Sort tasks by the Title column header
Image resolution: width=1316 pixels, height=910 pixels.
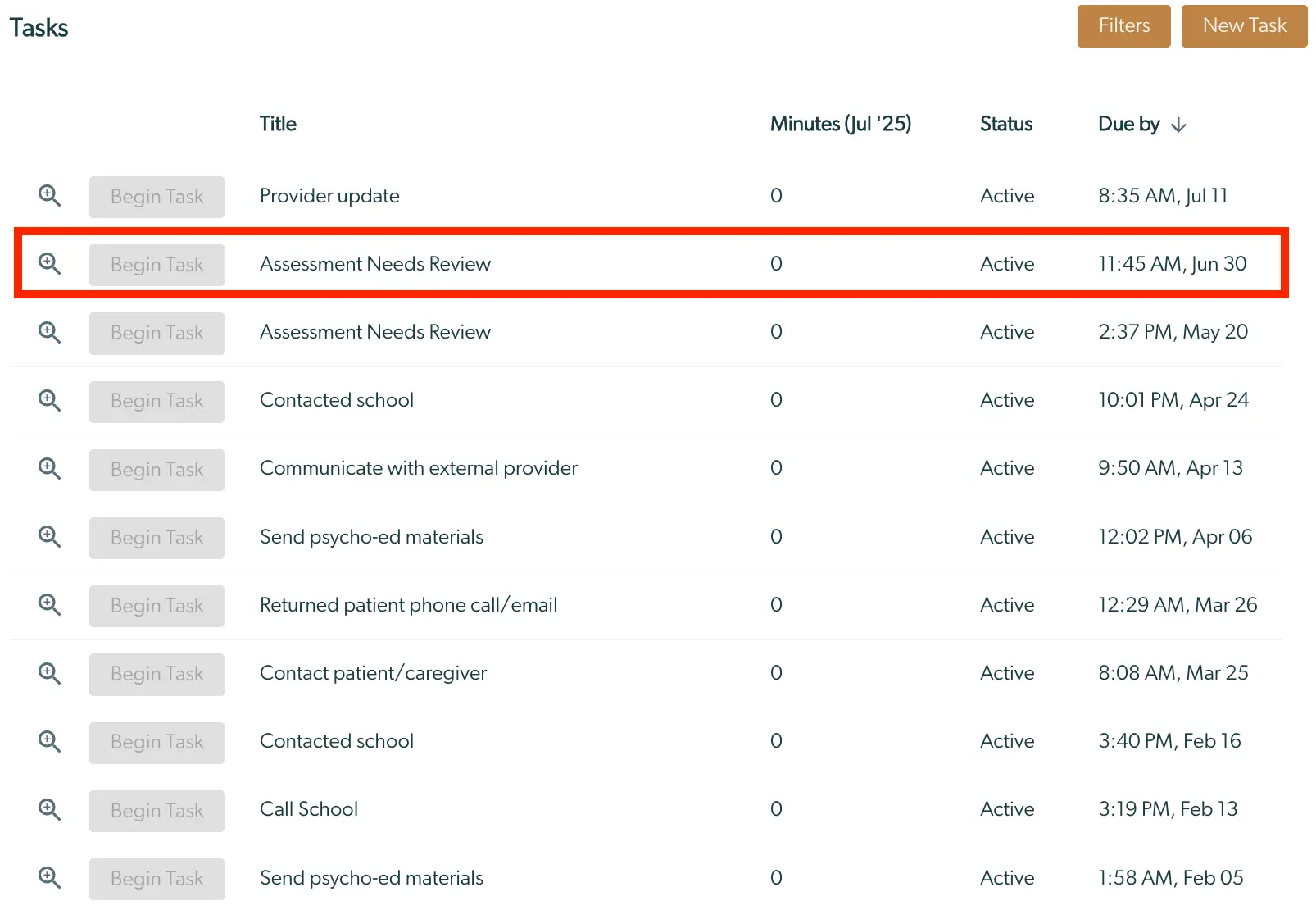(278, 124)
